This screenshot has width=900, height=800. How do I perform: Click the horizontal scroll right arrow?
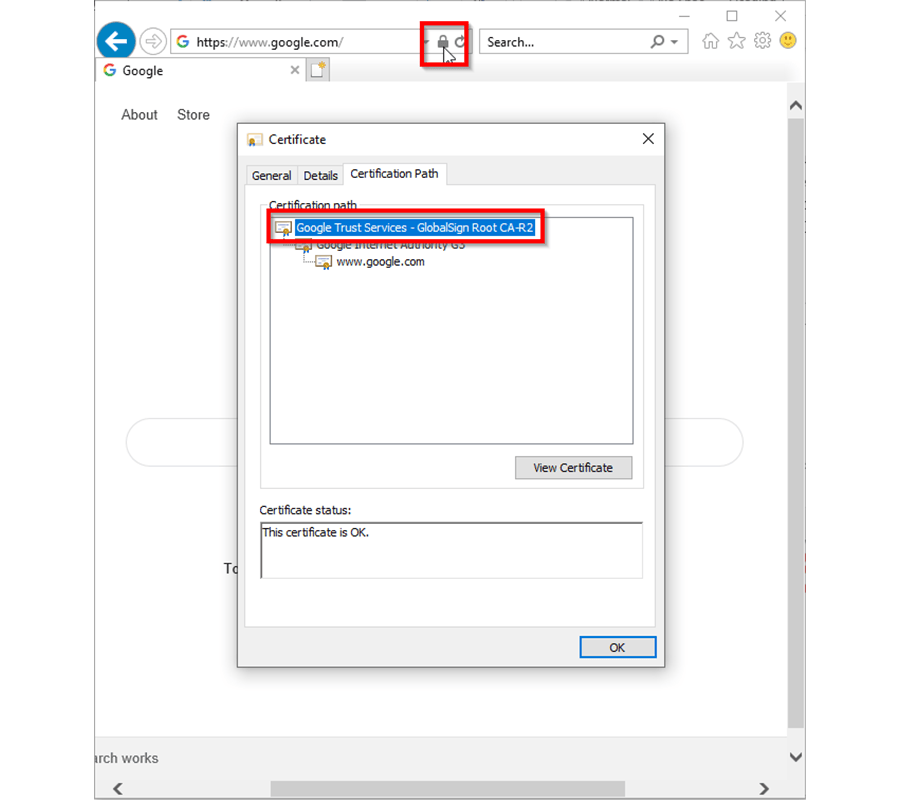tap(764, 789)
